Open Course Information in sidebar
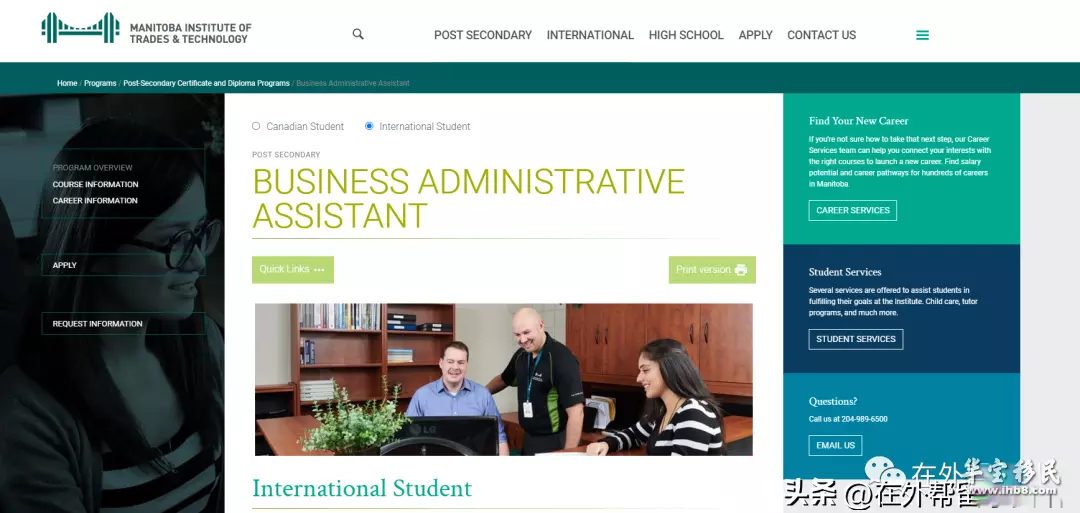 (x=95, y=185)
